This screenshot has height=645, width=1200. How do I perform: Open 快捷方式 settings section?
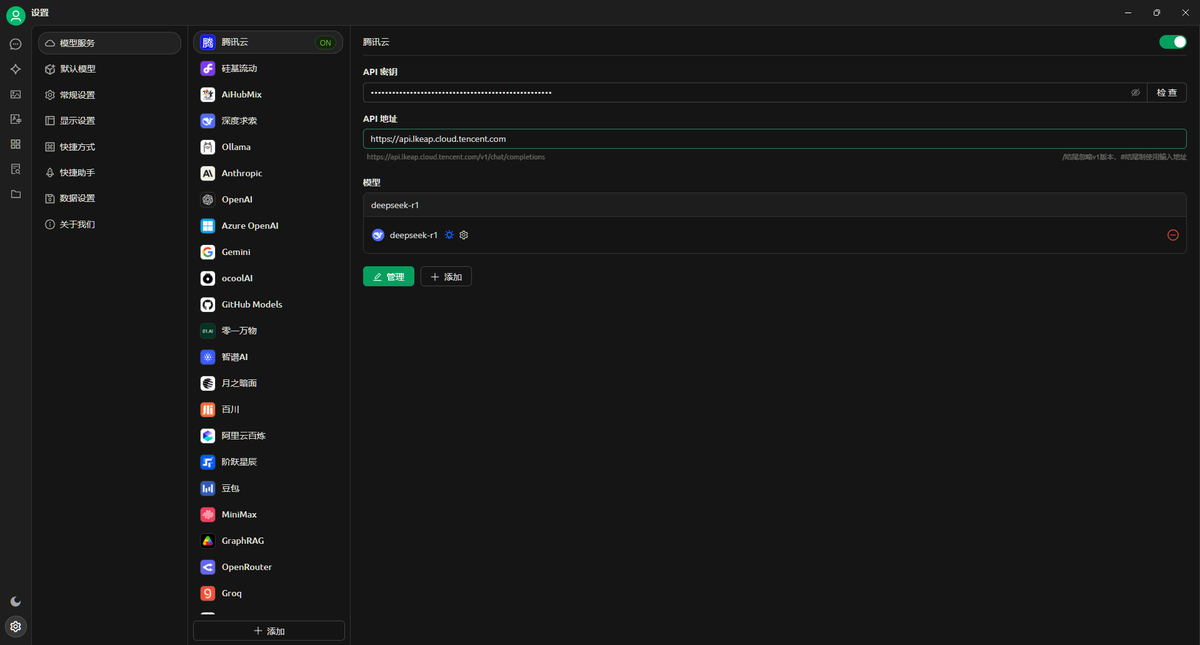[x=110, y=147]
